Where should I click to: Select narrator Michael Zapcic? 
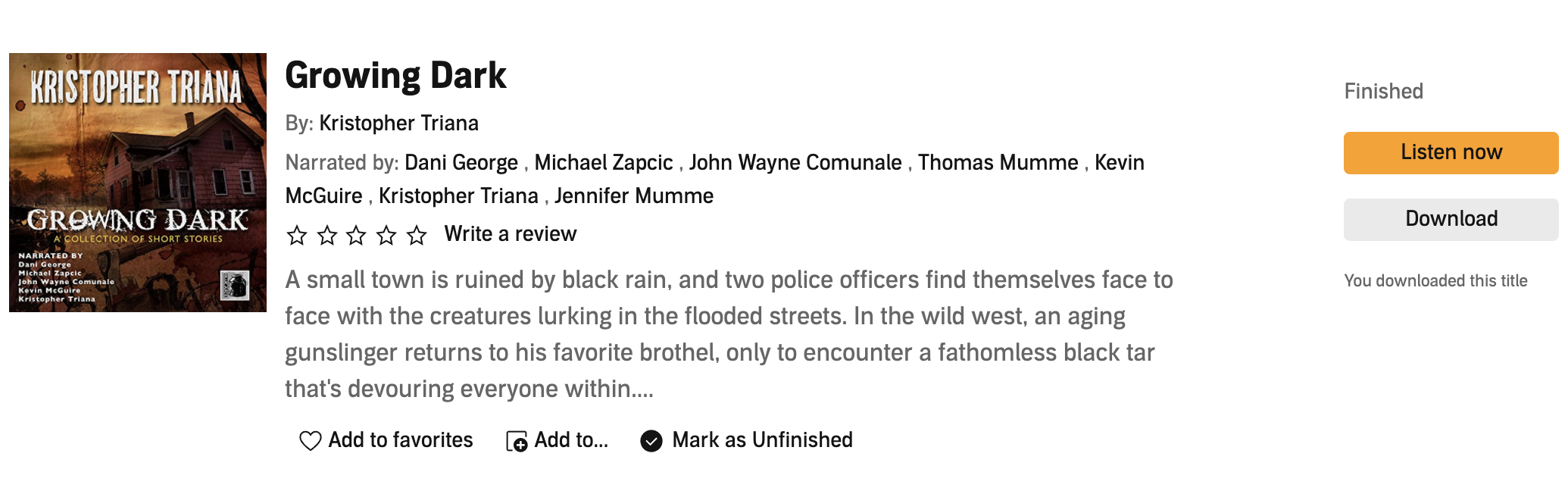[x=603, y=163]
